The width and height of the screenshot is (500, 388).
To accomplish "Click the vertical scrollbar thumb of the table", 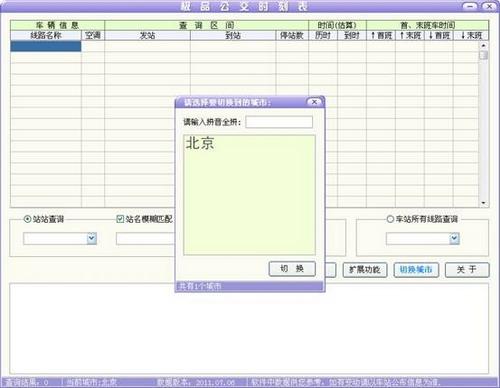I will tap(483, 55).
